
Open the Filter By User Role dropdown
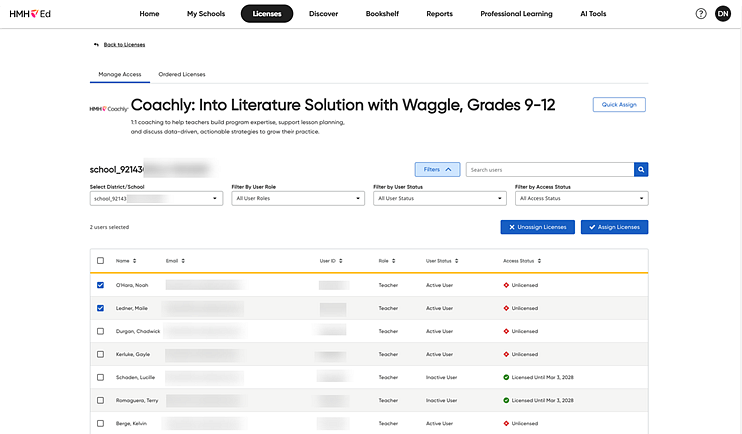tap(298, 198)
